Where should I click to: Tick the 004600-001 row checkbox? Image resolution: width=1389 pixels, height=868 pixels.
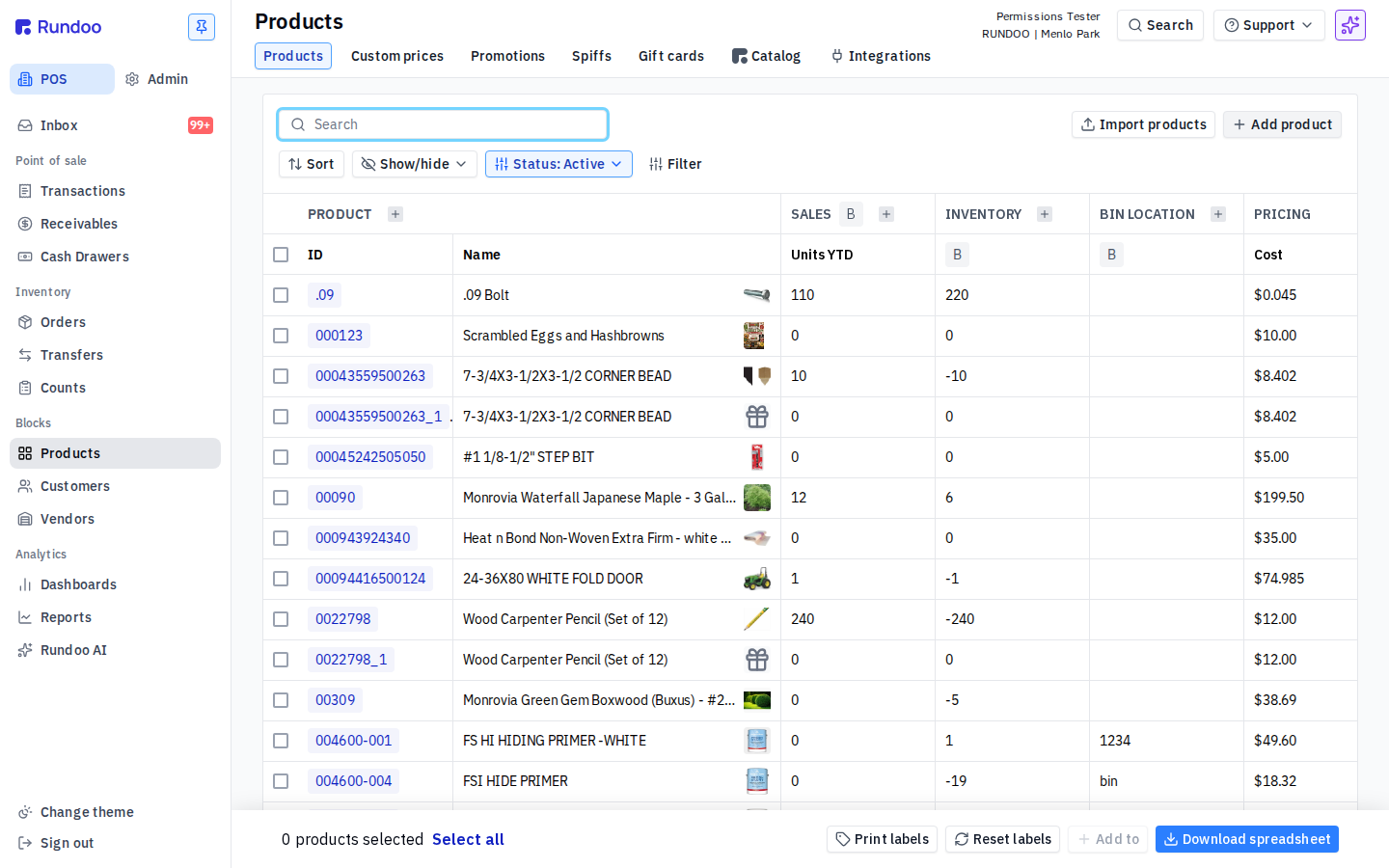tap(281, 741)
